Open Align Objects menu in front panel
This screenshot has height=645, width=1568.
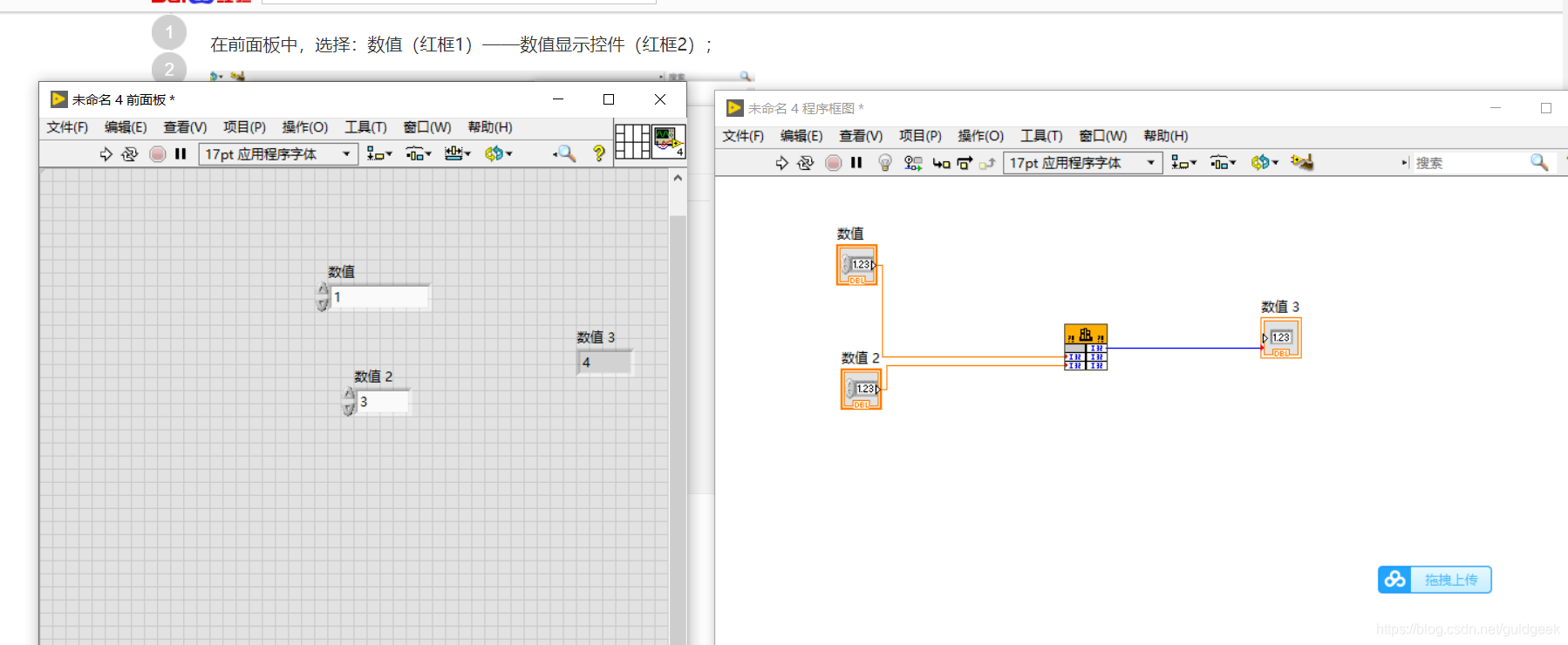click(379, 154)
